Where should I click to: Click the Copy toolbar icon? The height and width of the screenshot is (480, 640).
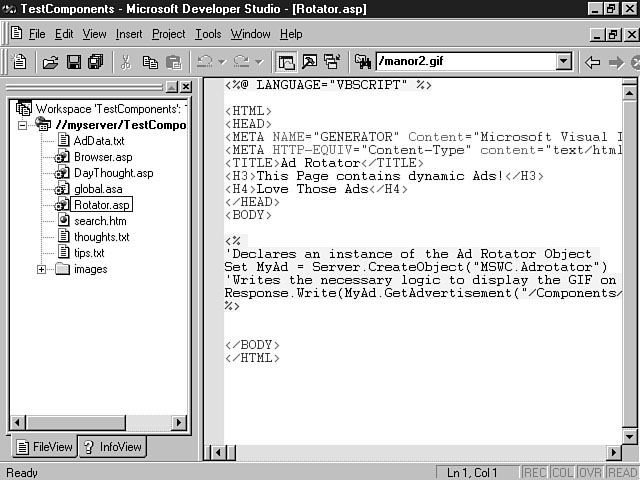150,62
